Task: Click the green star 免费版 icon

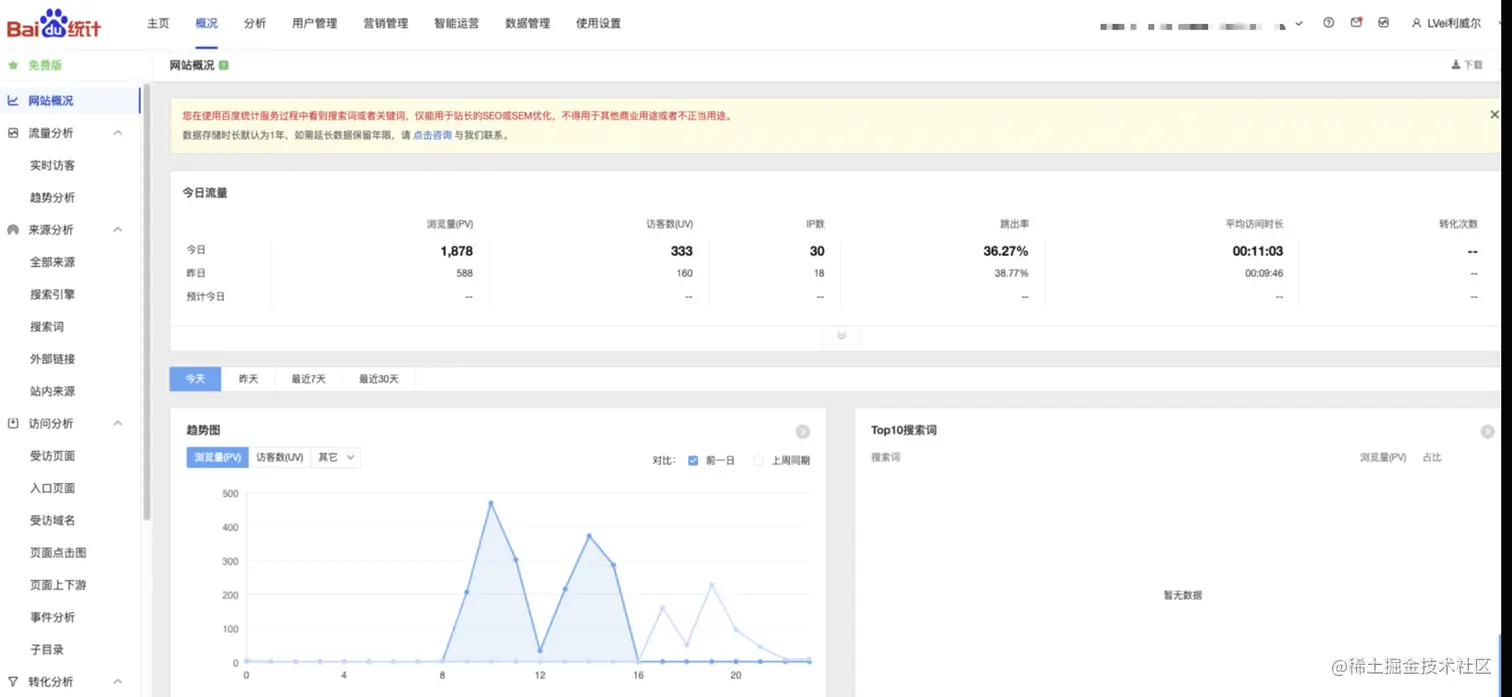Action: 14,65
